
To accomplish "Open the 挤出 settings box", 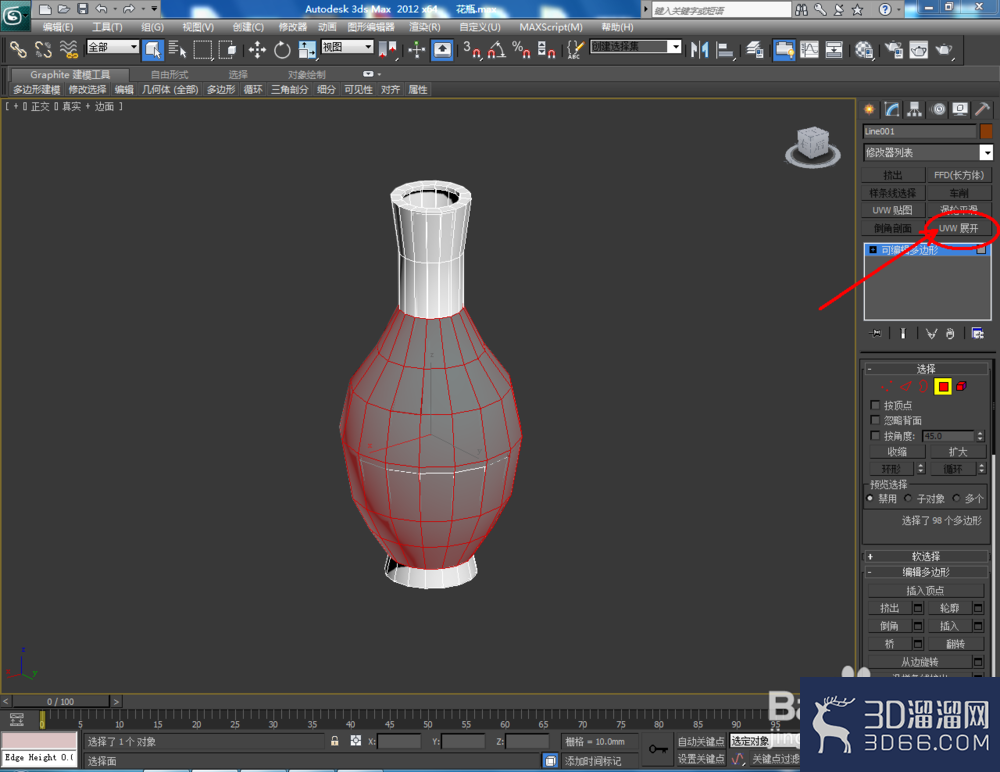I will pos(918,608).
